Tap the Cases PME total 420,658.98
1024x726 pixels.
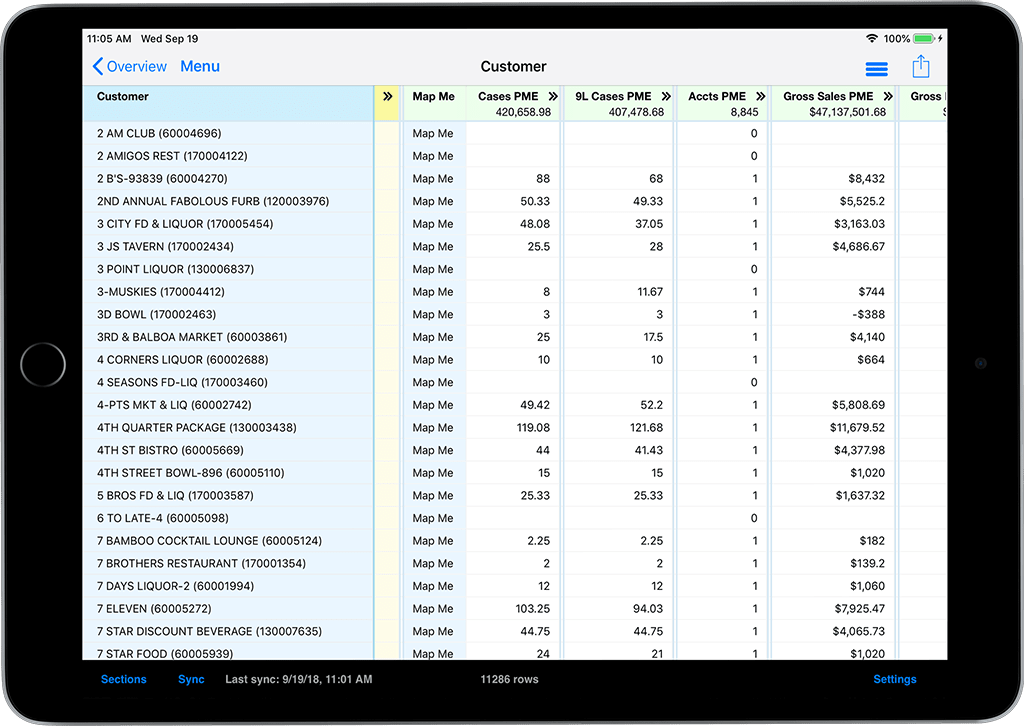point(523,112)
